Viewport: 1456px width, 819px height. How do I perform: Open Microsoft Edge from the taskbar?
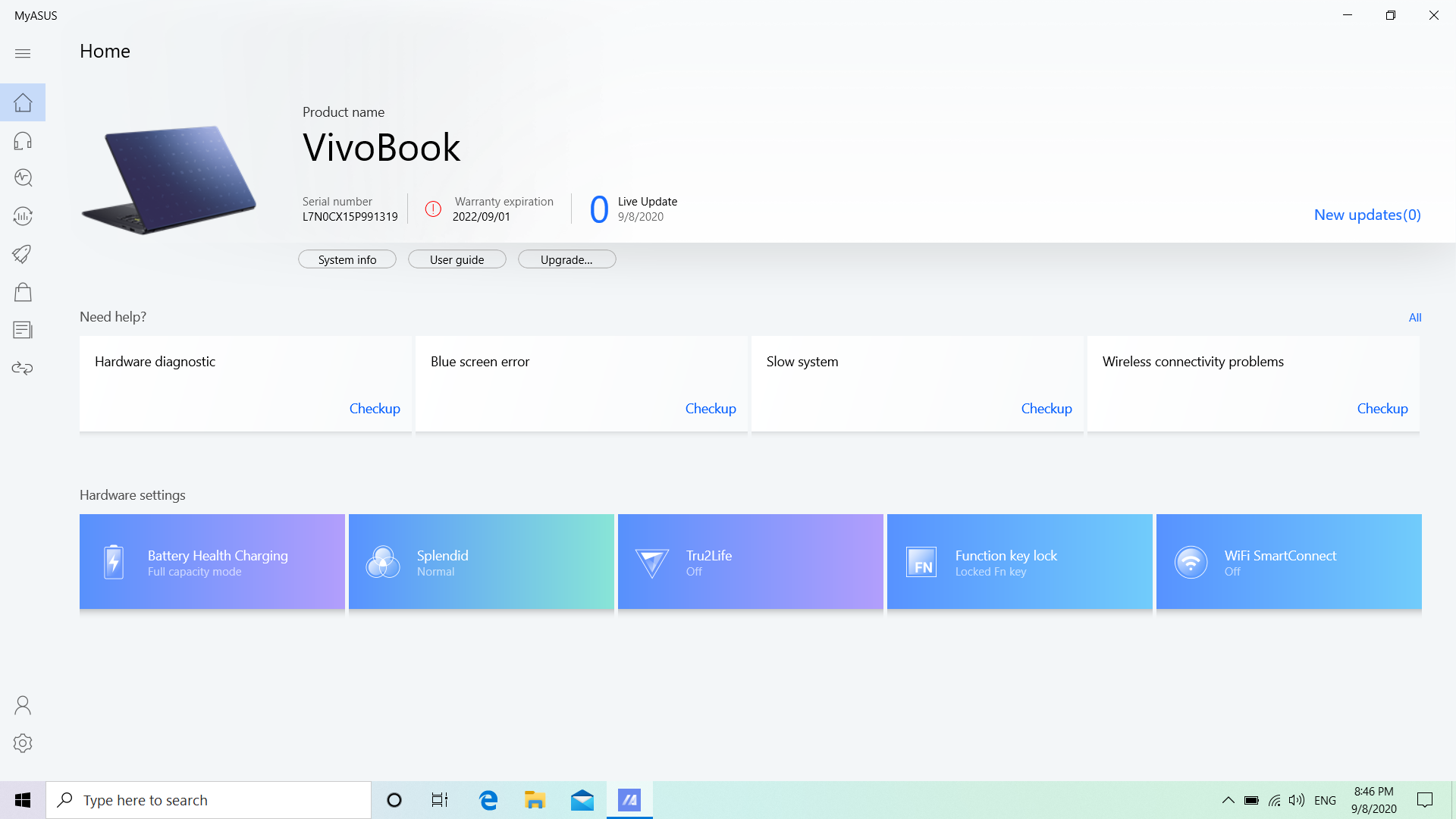[488, 800]
